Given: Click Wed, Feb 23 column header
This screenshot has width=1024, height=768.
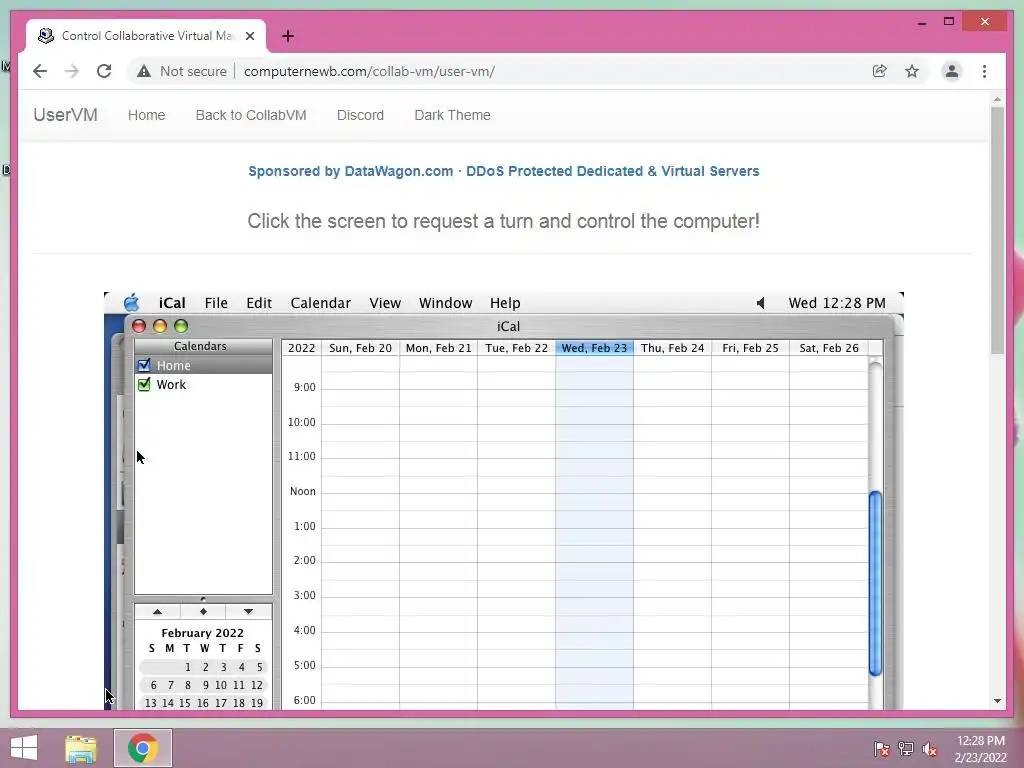Looking at the screenshot, I should point(594,348).
